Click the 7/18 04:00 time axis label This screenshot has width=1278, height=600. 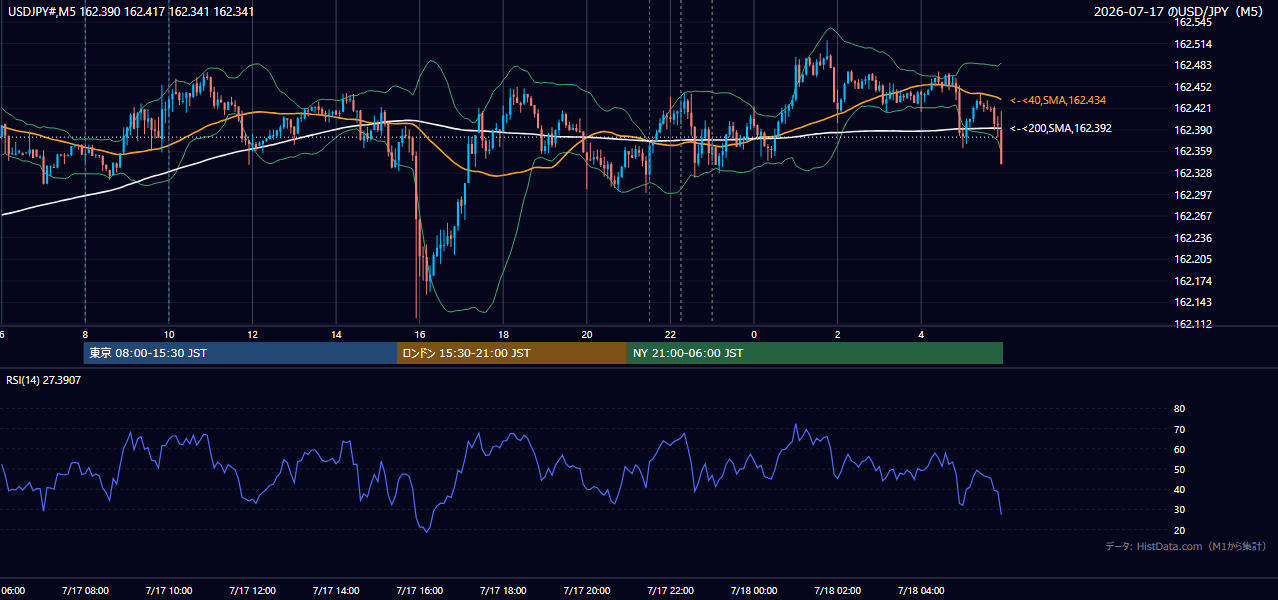(921, 591)
